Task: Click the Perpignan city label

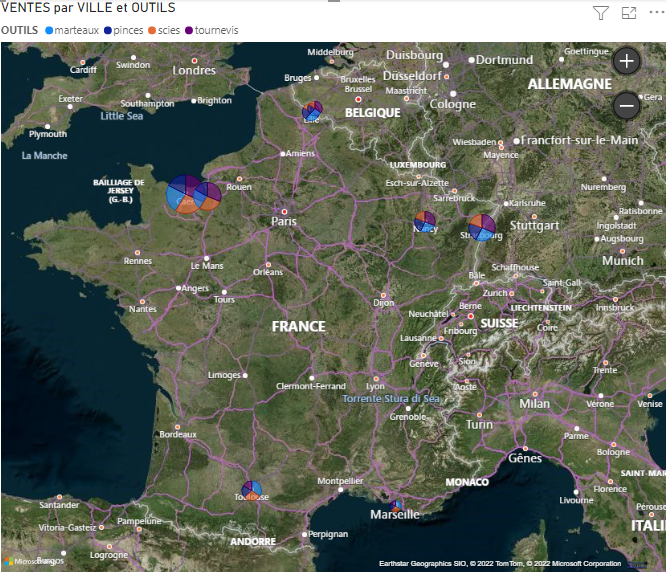Action: (x=328, y=534)
